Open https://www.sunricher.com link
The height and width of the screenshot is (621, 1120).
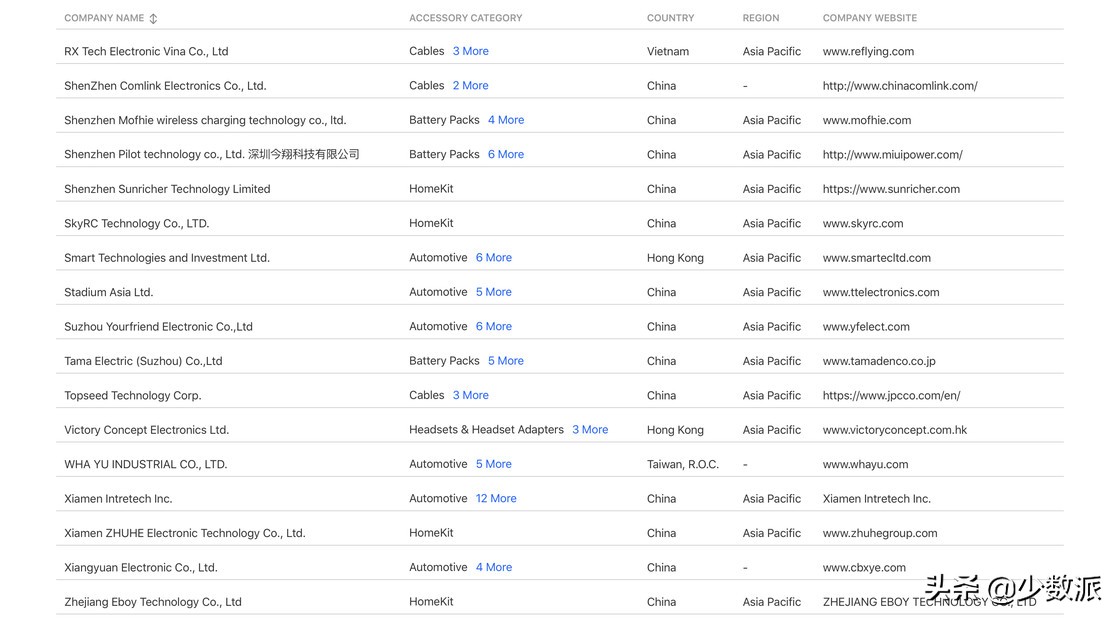[891, 189]
